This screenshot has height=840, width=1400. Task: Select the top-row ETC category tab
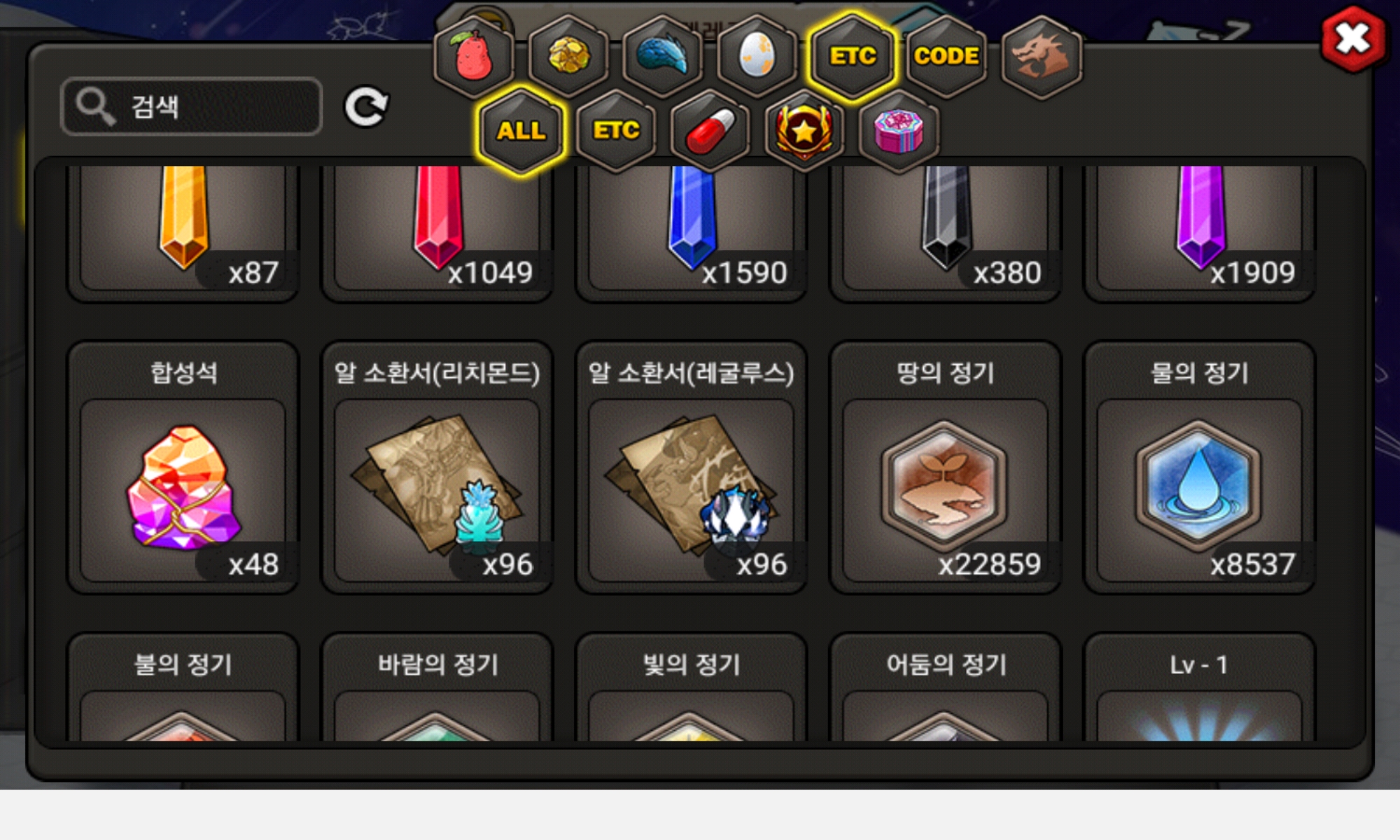coord(853,56)
